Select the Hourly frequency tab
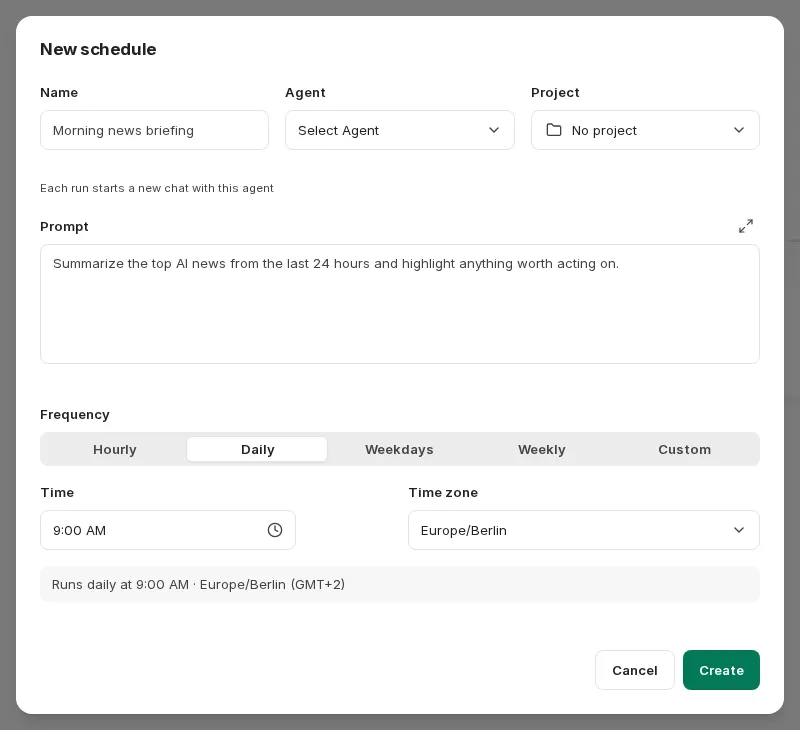 (115, 449)
